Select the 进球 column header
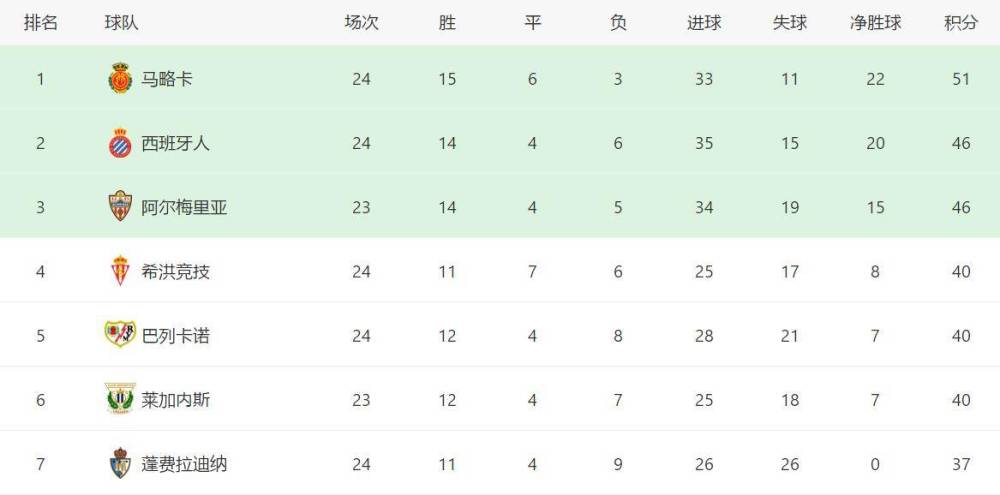1000x495 pixels. (704, 23)
